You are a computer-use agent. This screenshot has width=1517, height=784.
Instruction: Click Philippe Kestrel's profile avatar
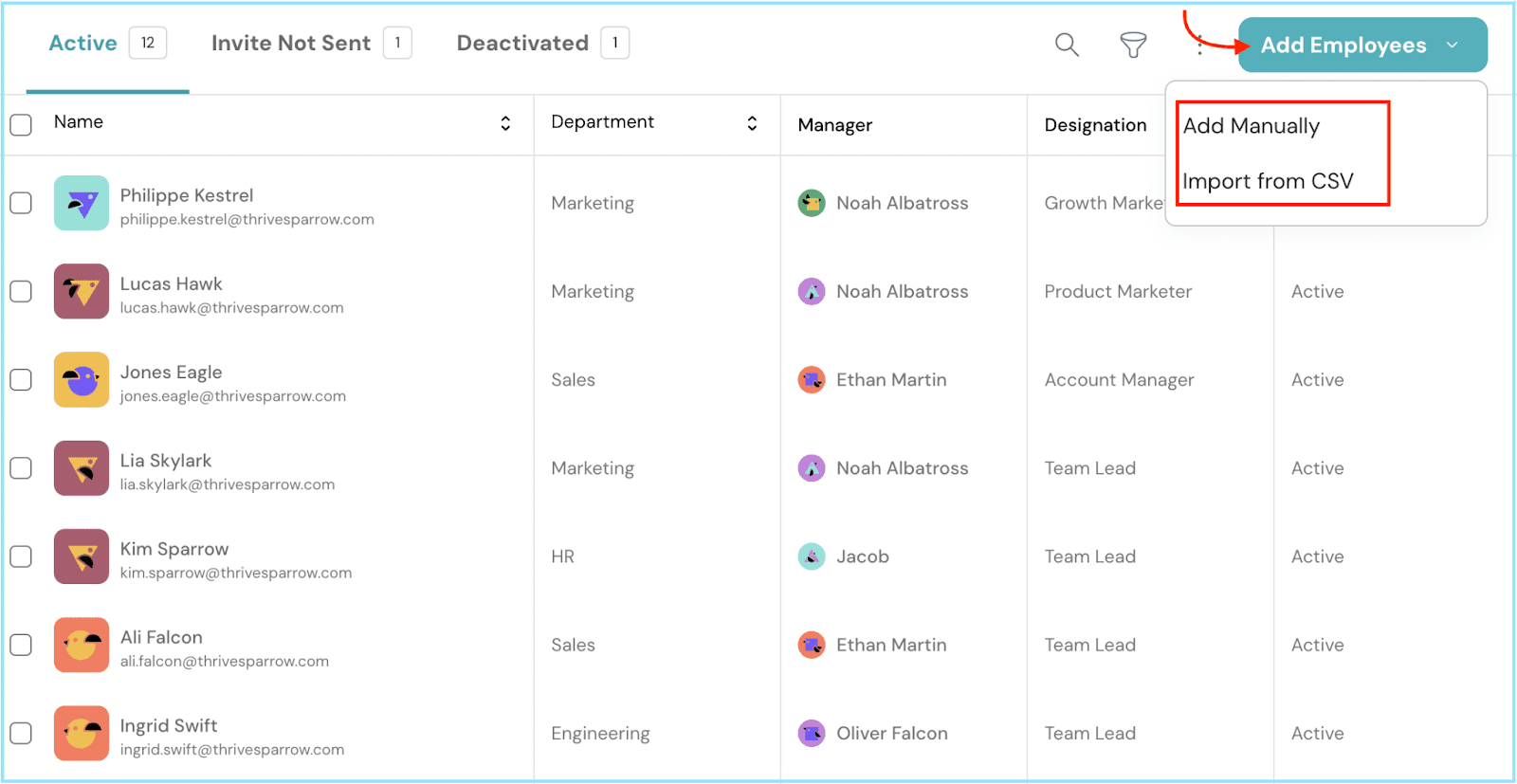[x=82, y=203]
